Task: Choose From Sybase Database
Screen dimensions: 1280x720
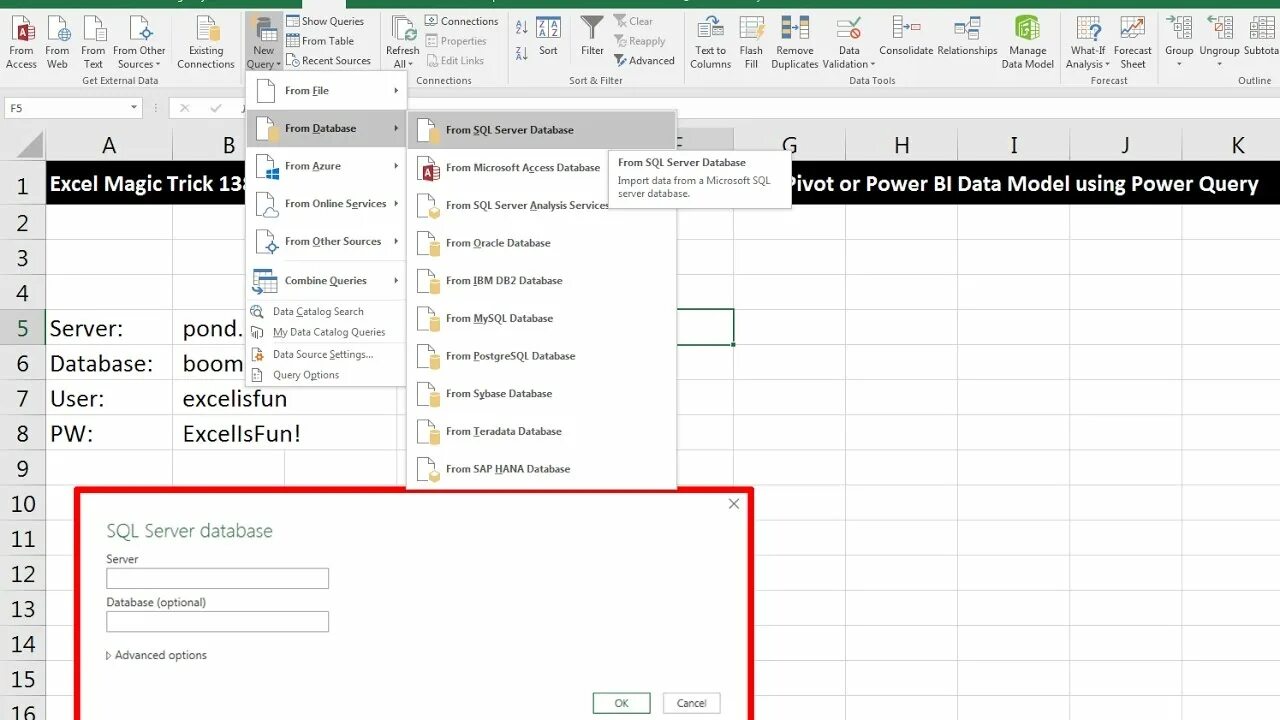Action: [542, 394]
